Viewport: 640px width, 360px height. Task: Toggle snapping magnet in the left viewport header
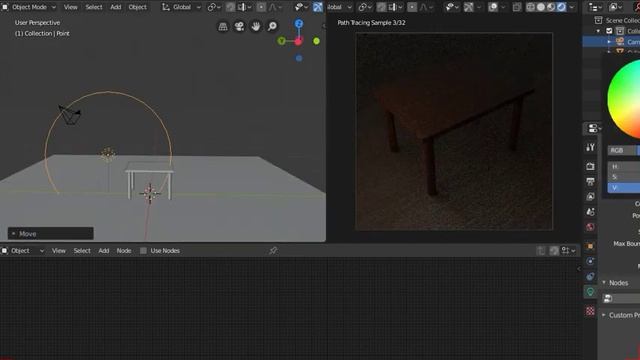(x=231, y=7)
